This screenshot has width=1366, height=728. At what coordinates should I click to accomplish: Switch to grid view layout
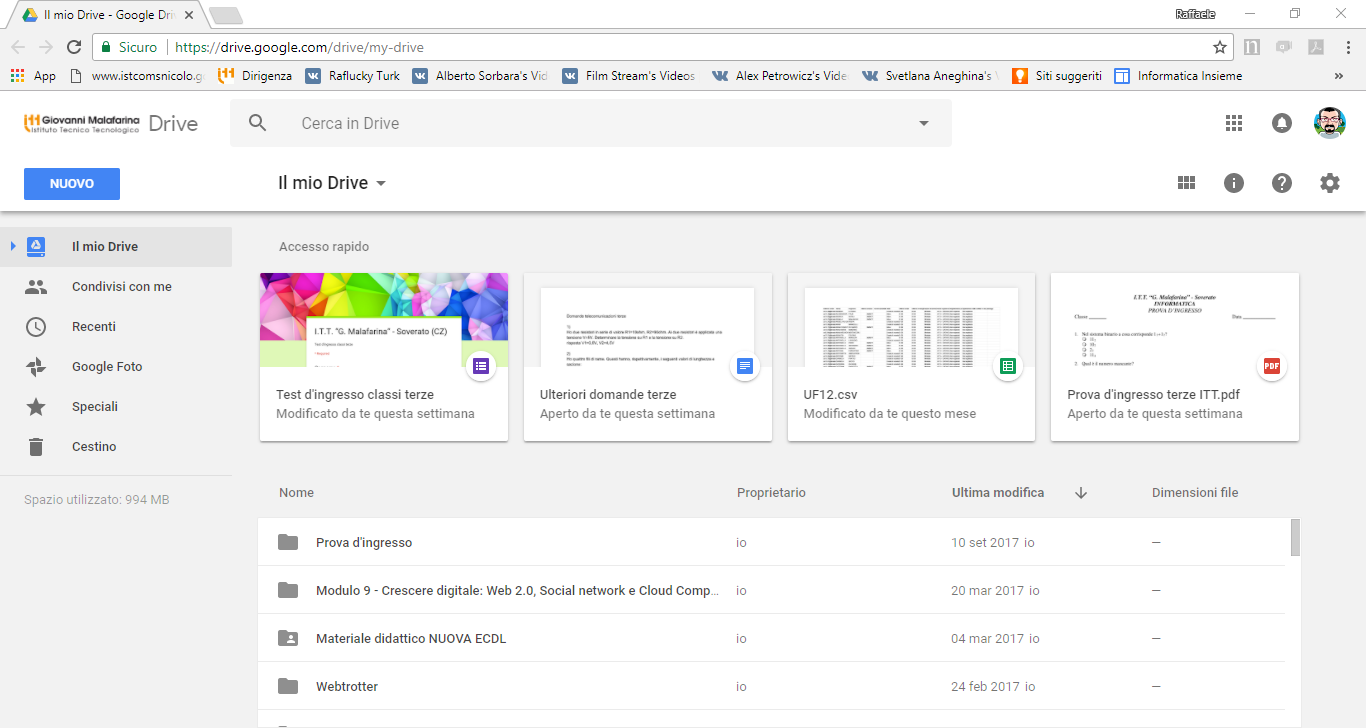click(1186, 183)
